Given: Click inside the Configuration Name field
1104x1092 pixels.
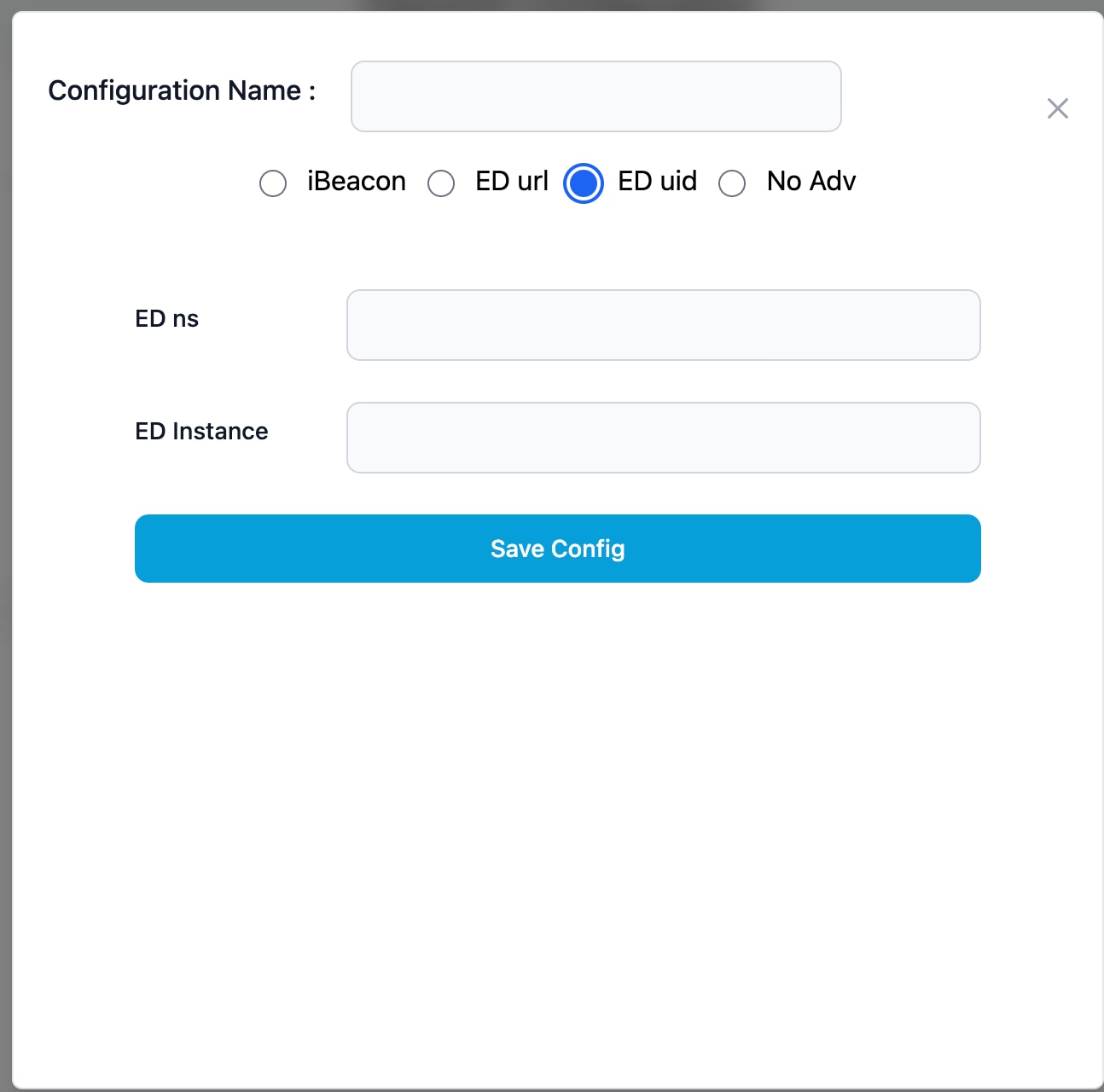Looking at the screenshot, I should tap(596, 96).
